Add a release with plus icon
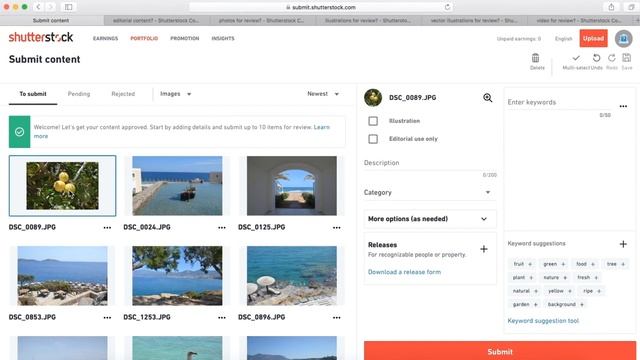Viewport: 640px width, 360px height. [x=484, y=249]
